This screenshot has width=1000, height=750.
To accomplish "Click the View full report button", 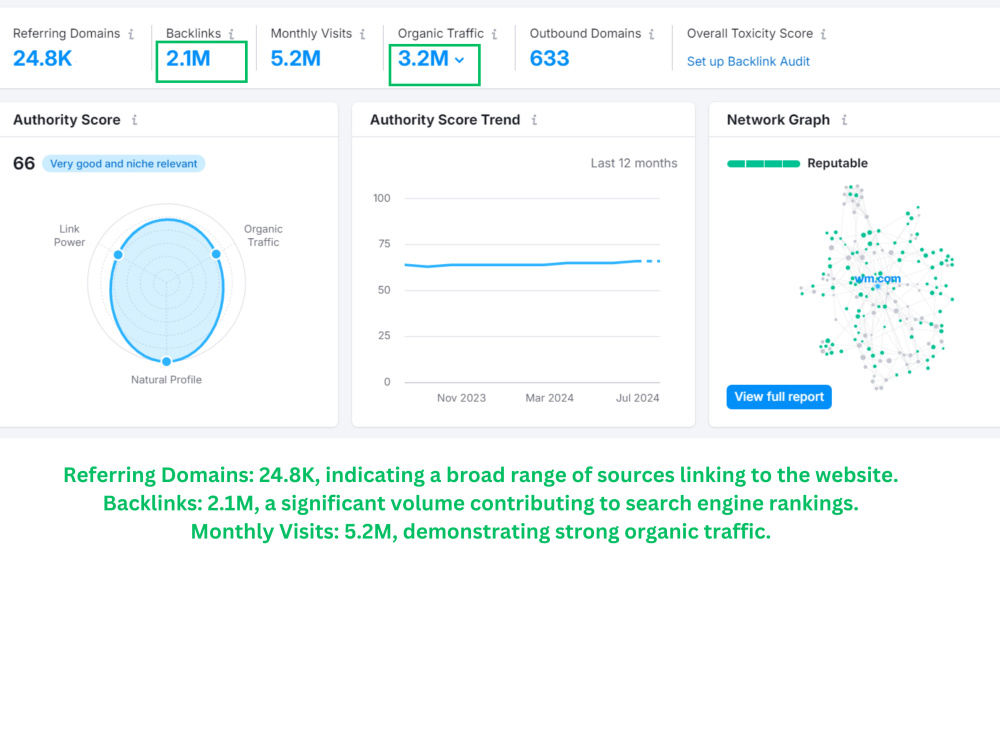I will 779,397.
